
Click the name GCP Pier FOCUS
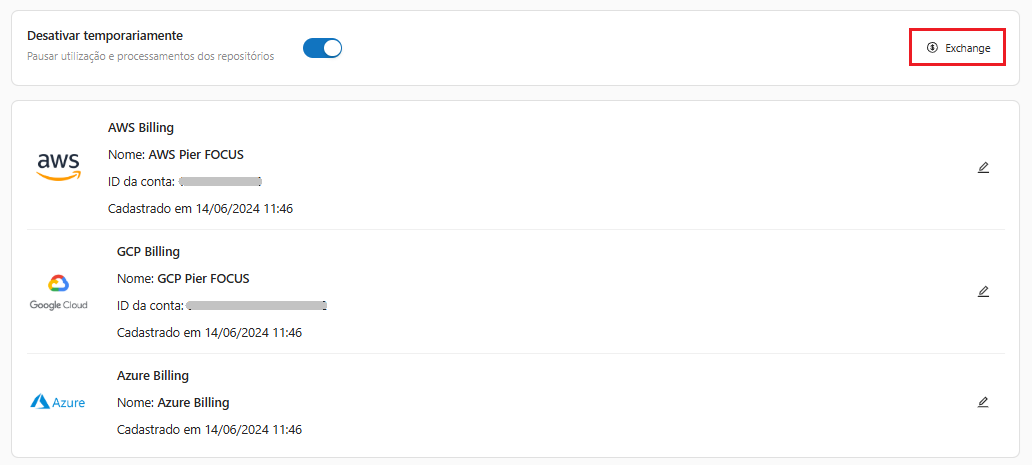tap(203, 279)
